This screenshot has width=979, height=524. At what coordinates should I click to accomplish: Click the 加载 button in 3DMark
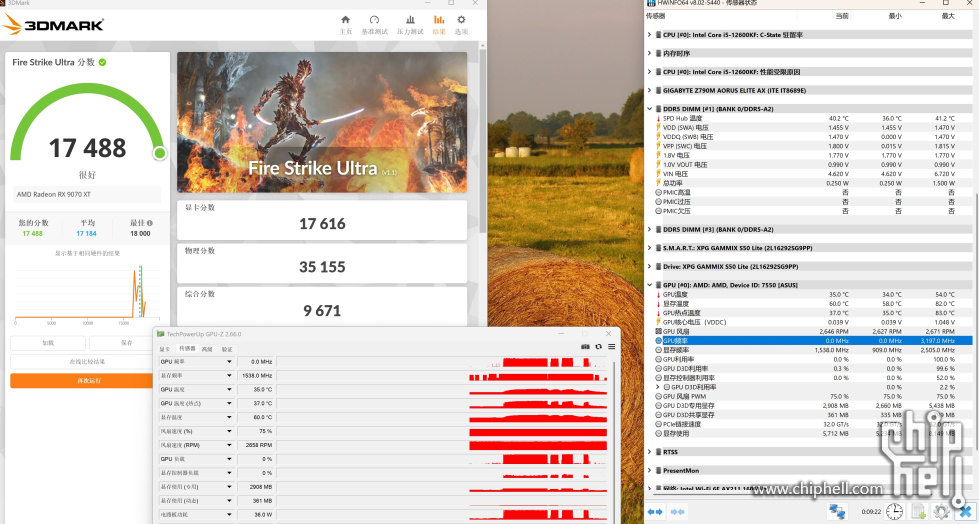point(48,343)
